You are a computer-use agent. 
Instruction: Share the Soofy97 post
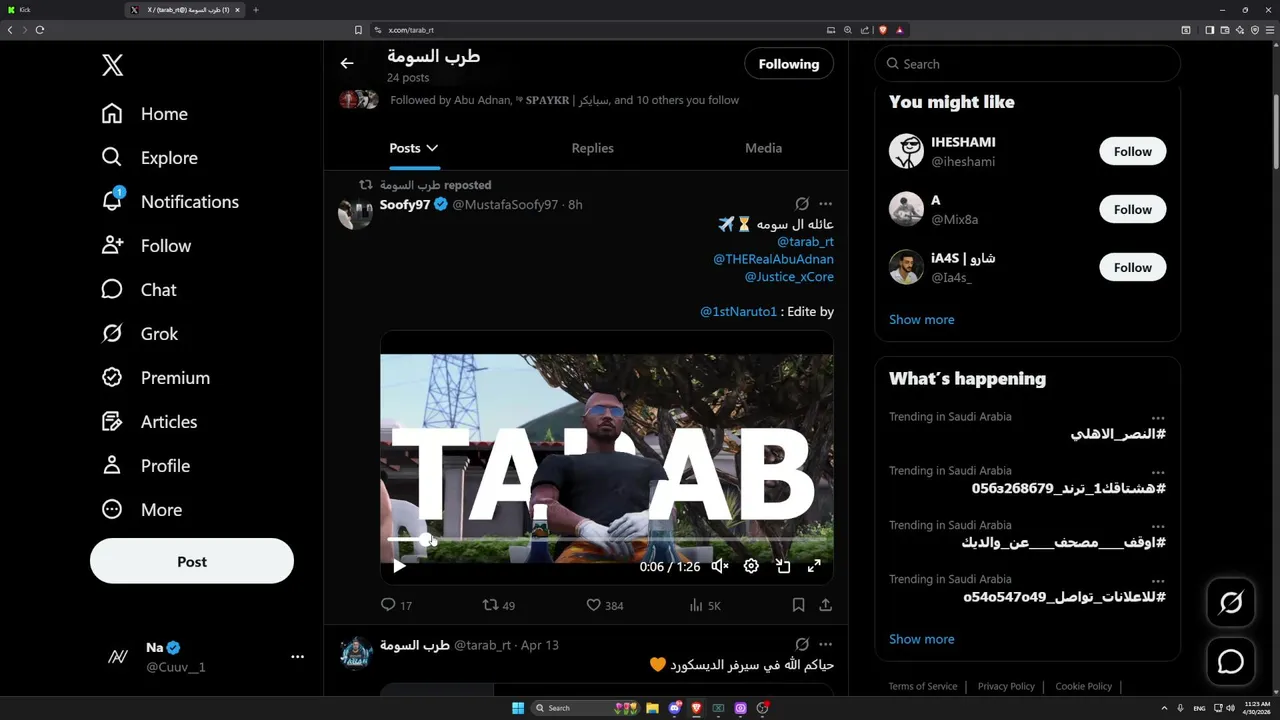[826, 605]
